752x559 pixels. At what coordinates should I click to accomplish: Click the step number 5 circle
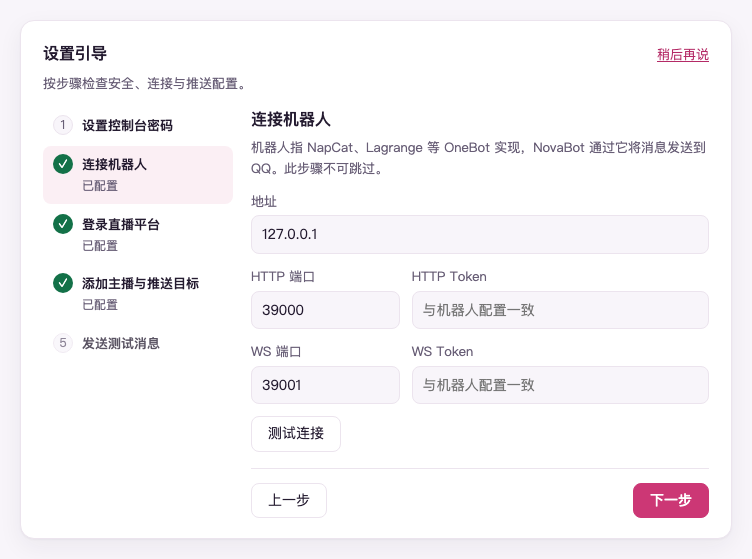(63, 343)
